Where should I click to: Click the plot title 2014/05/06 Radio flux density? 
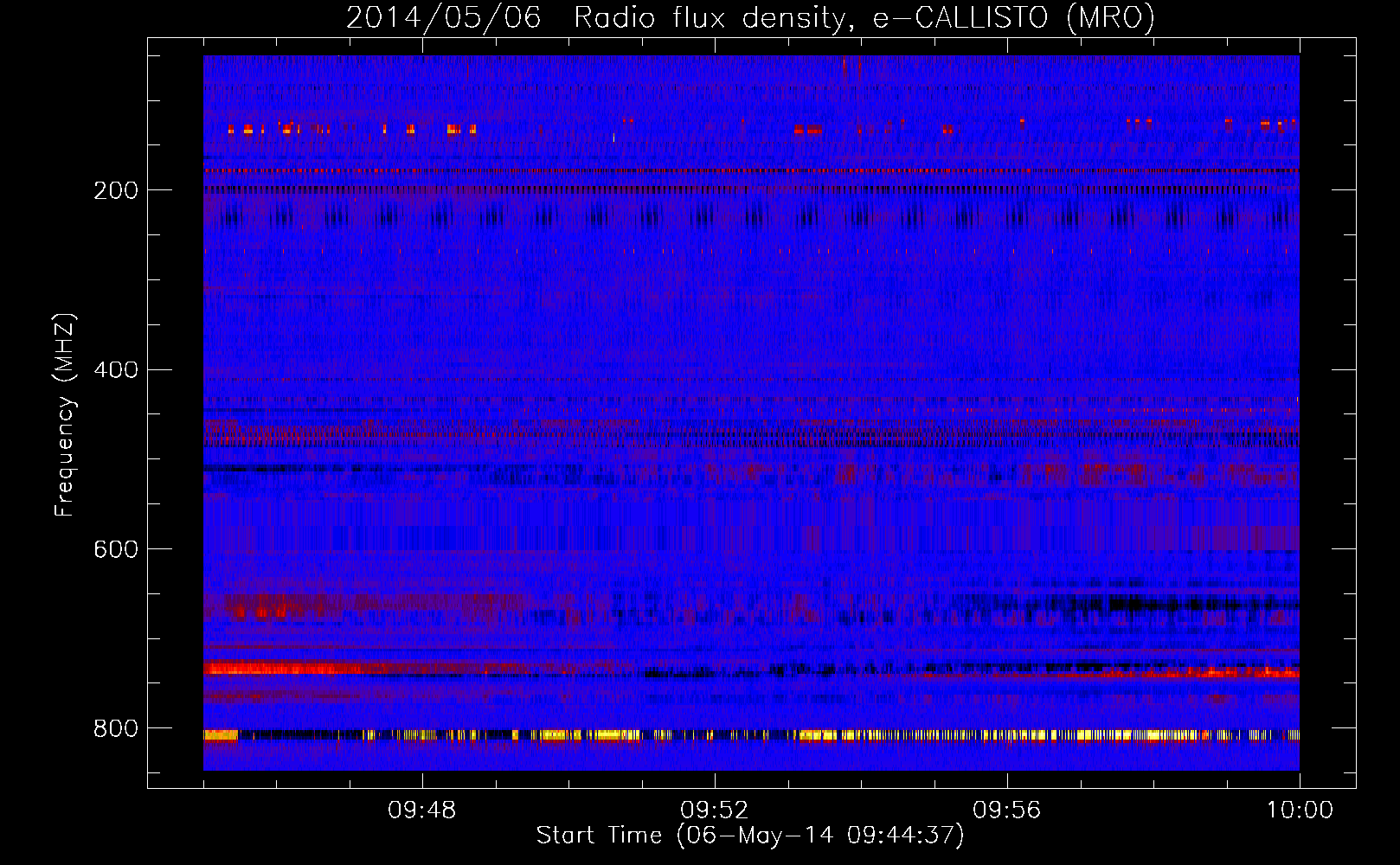pos(750,17)
